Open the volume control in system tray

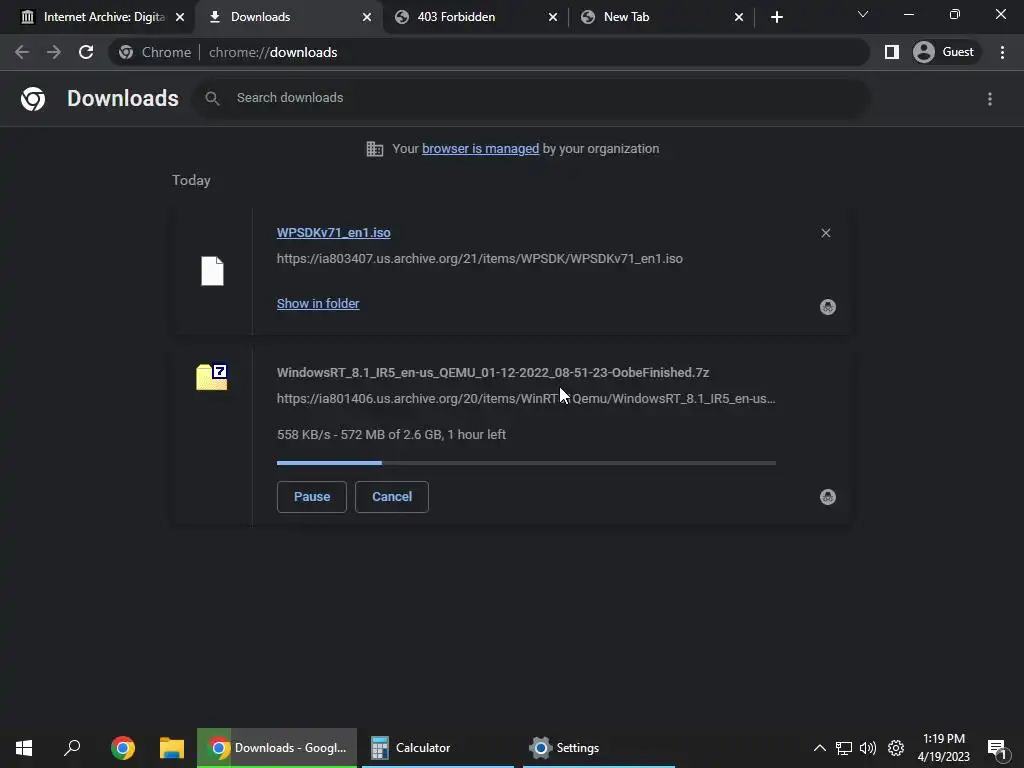tap(868, 748)
